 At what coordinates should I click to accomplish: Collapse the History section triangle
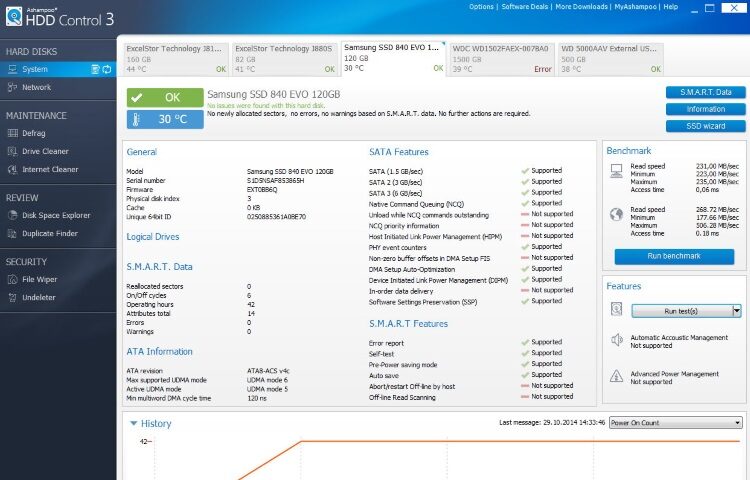point(134,424)
